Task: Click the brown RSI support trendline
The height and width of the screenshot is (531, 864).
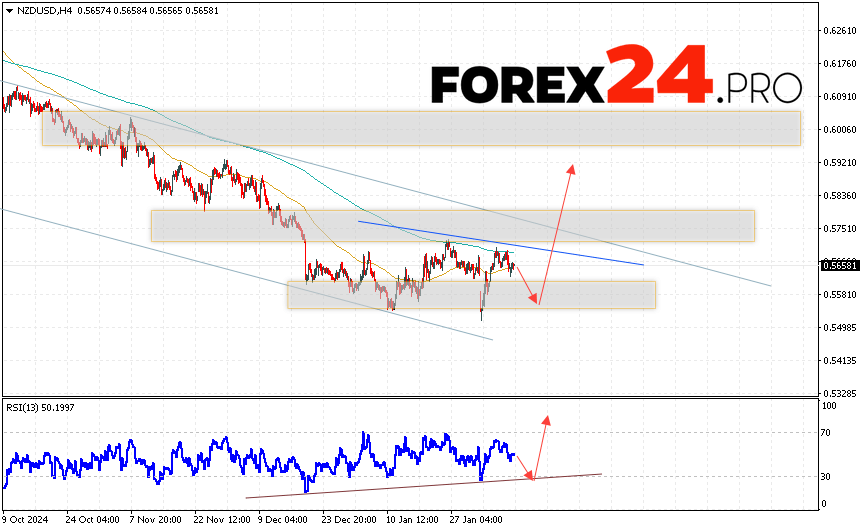Action: click(x=420, y=485)
